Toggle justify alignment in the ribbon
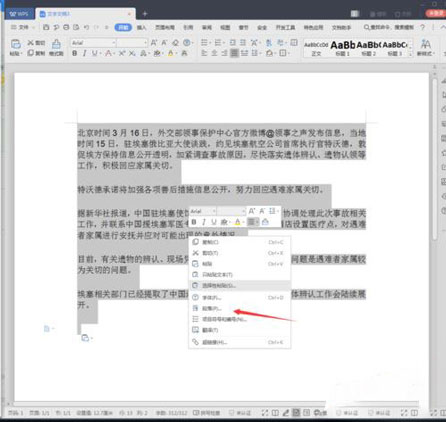 [x=234, y=53]
